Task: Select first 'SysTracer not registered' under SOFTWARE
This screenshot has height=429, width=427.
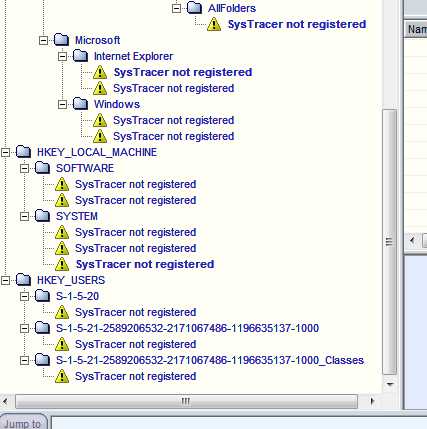Action: [x=135, y=184]
